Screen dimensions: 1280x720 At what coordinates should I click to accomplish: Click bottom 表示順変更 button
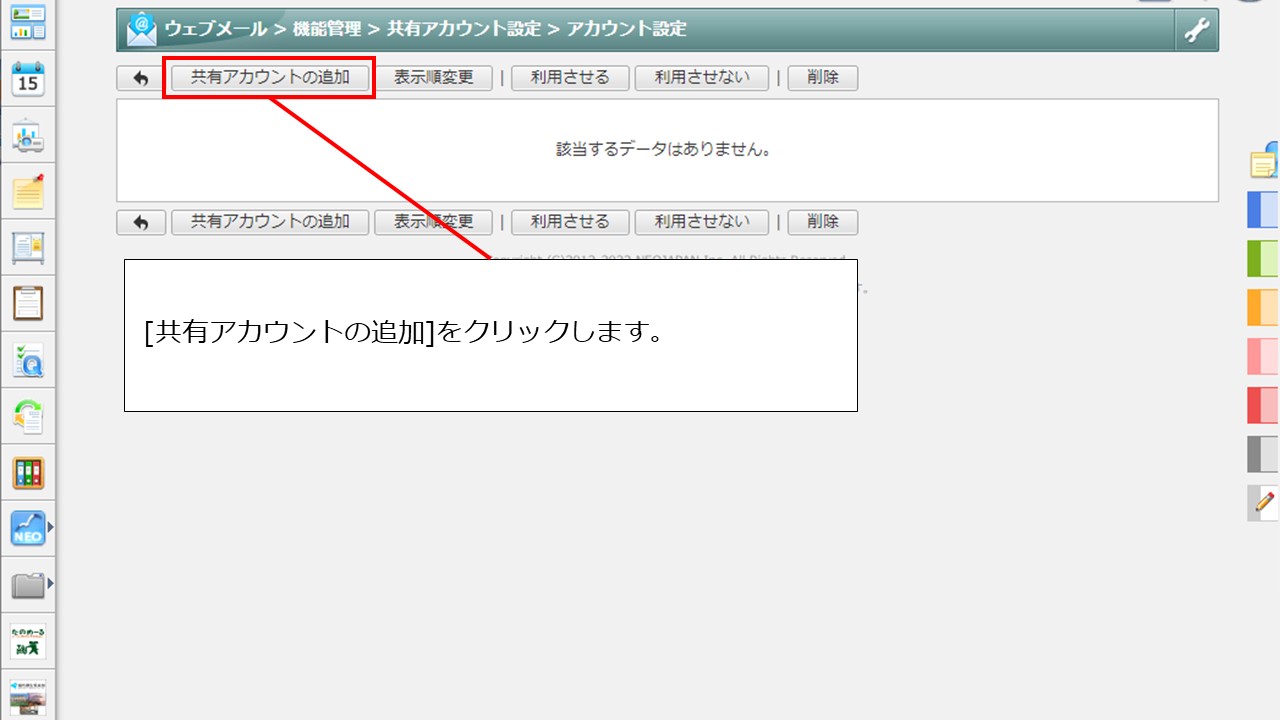pos(434,222)
